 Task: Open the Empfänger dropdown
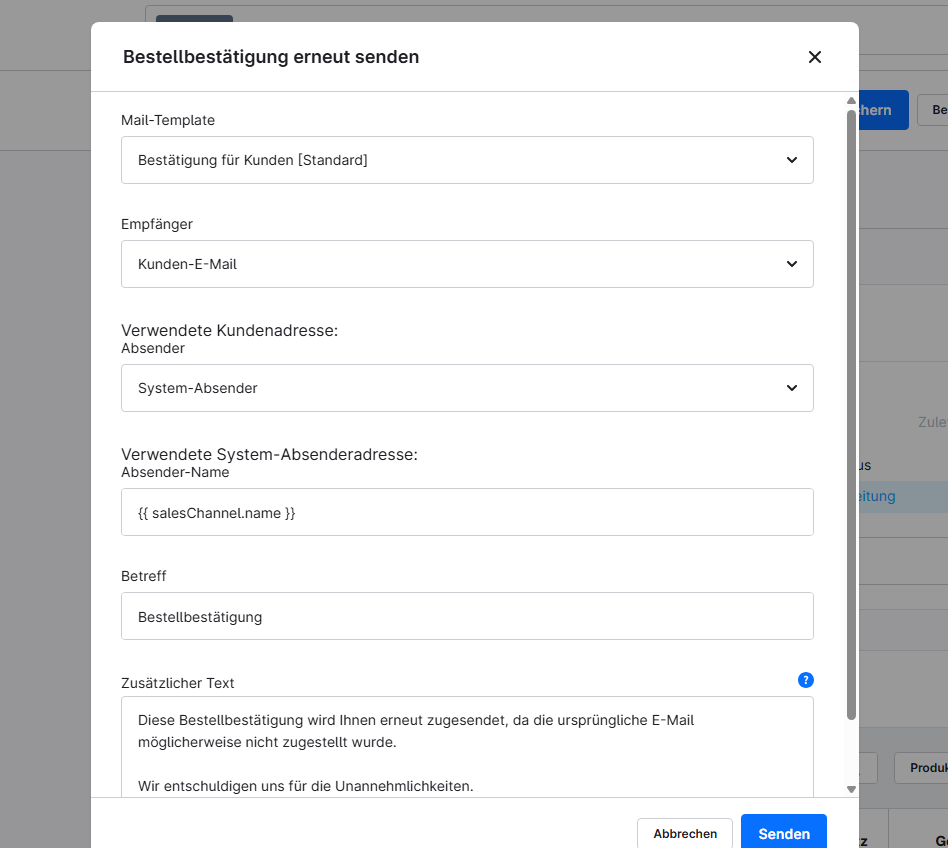click(x=467, y=264)
